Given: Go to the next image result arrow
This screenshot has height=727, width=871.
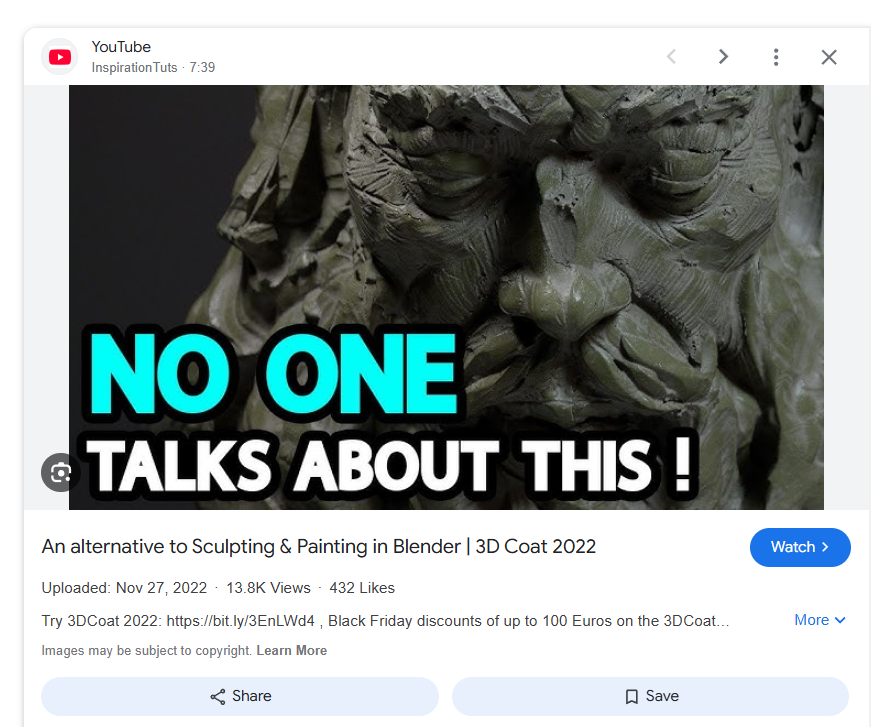Looking at the screenshot, I should click(x=723, y=57).
